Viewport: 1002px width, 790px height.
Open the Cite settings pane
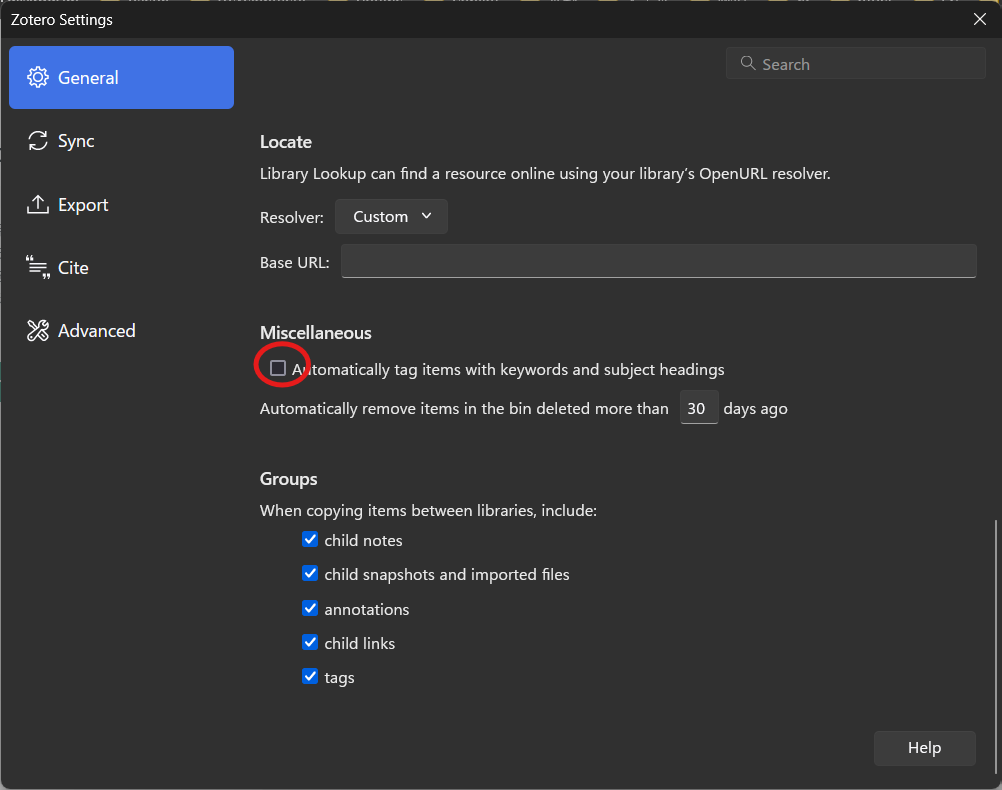pos(121,267)
